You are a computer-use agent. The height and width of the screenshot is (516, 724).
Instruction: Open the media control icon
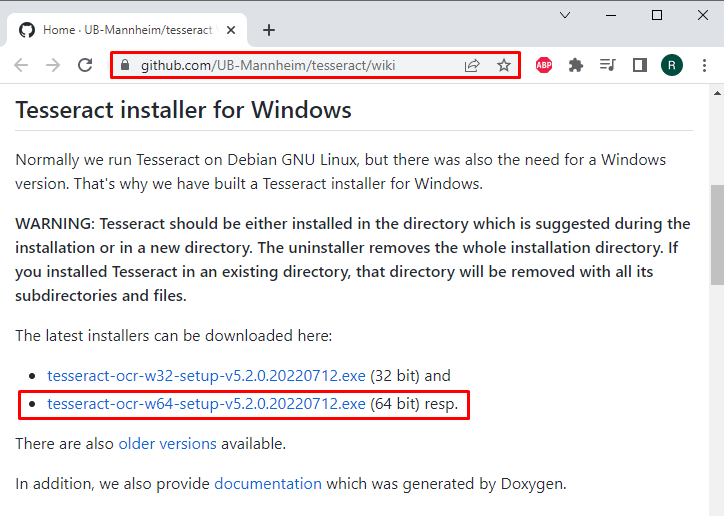point(608,65)
